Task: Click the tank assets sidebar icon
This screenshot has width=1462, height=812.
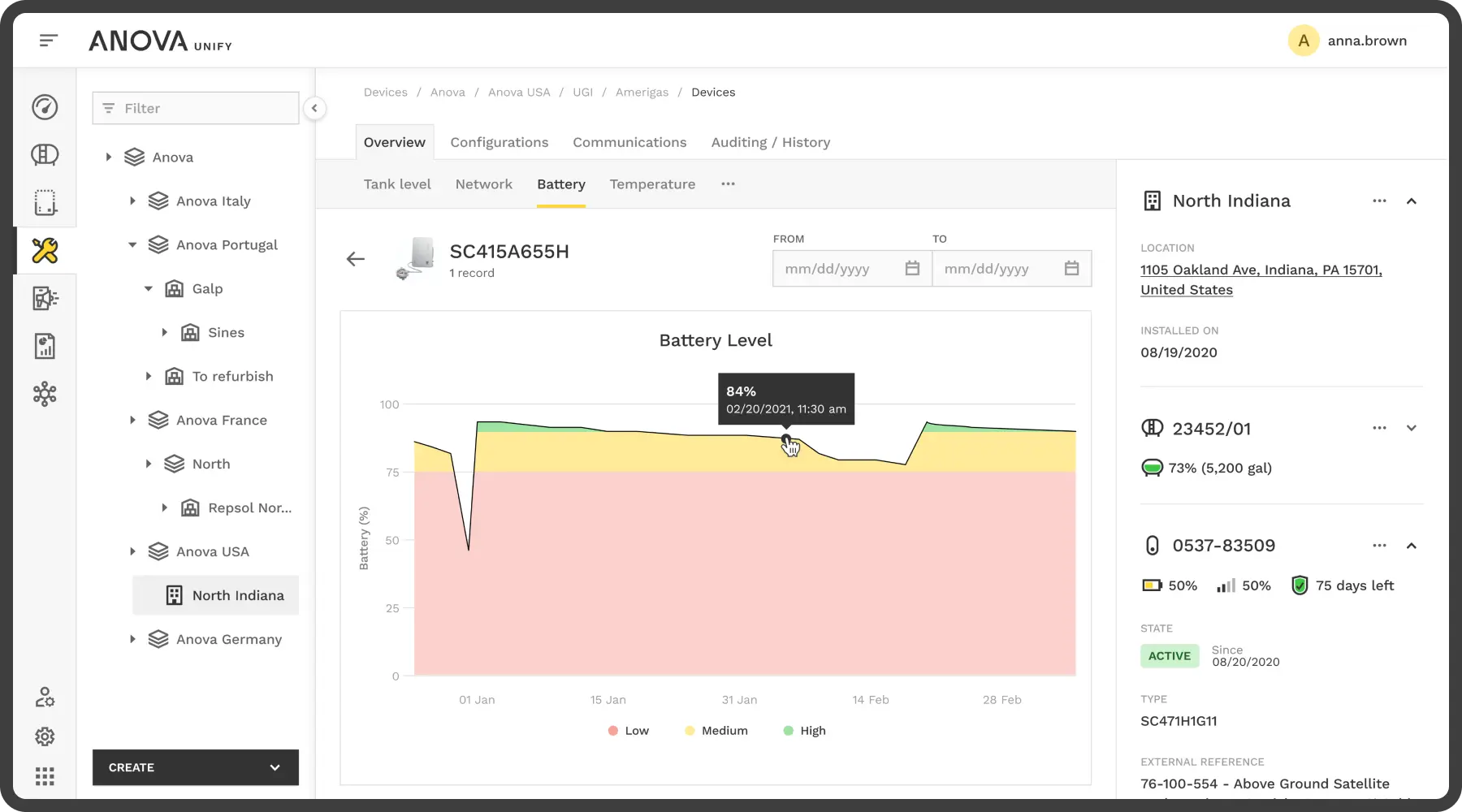Action: pyautogui.click(x=45, y=155)
